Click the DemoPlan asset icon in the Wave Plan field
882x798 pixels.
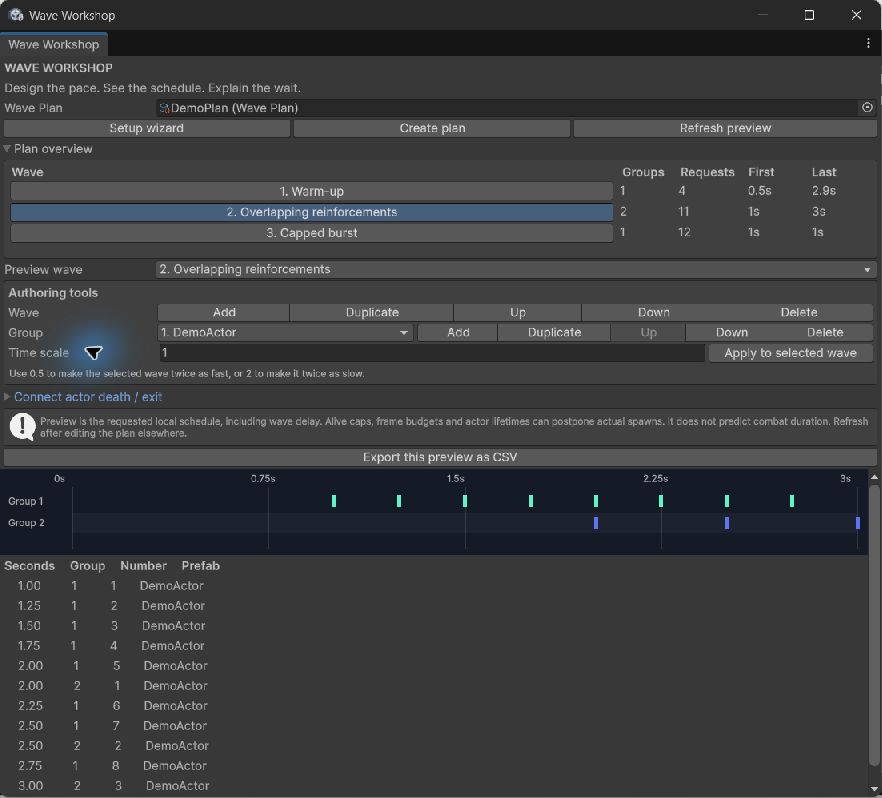pos(164,108)
